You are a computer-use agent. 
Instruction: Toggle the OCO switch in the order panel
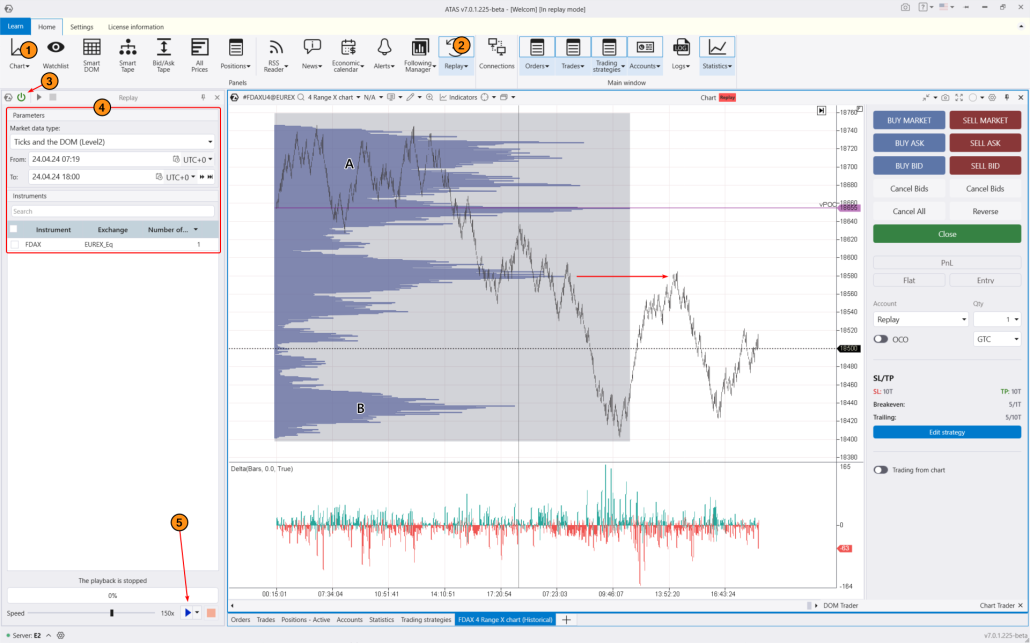(882, 339)
